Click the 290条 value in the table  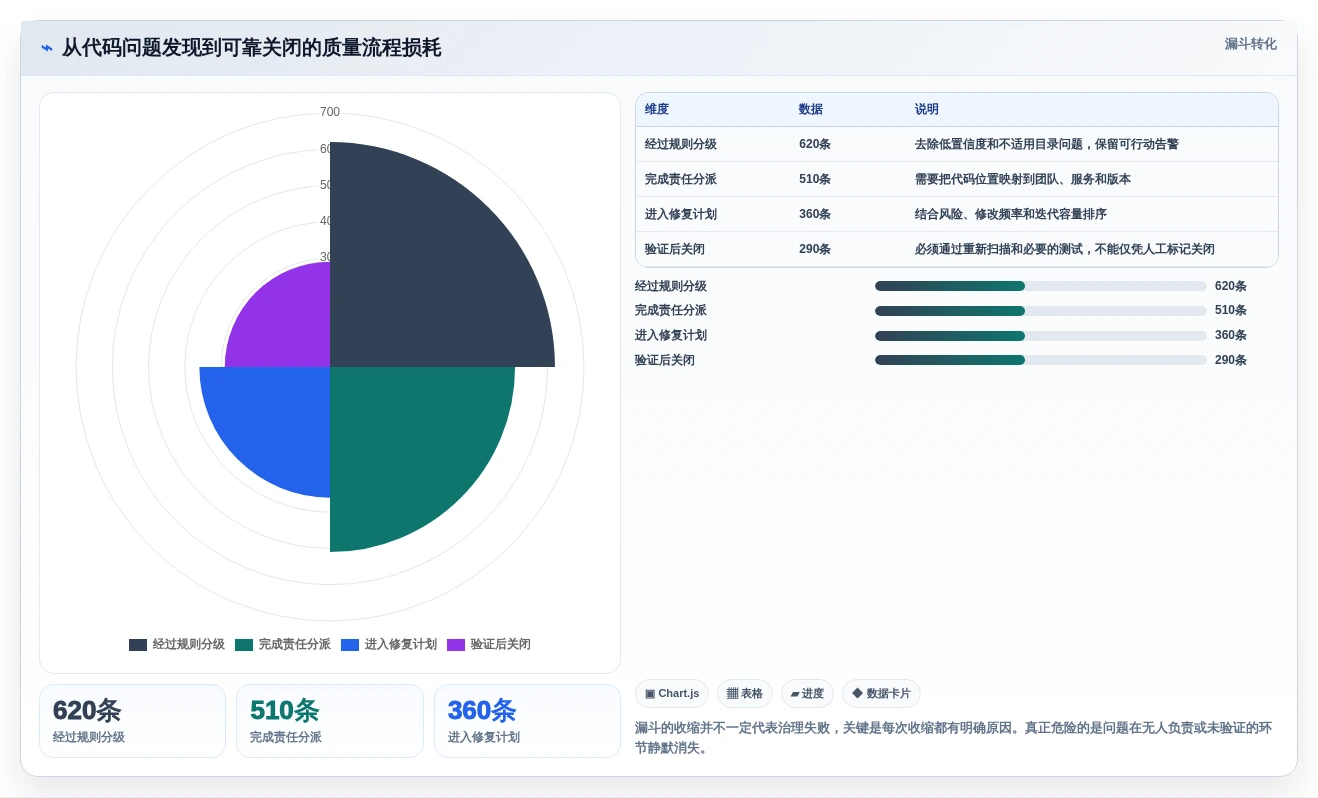pyautogui.click(x=815, y=249)
